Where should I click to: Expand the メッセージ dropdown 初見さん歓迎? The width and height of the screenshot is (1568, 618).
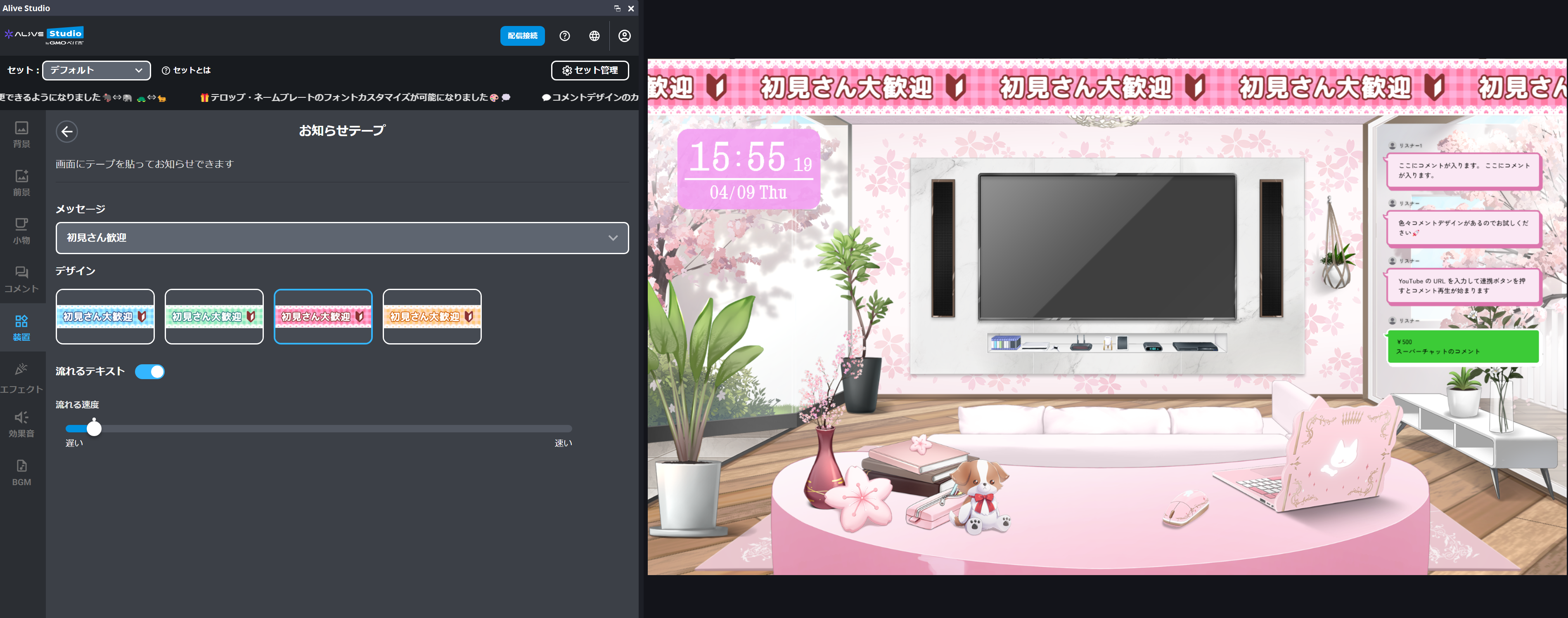pyautogui.click(x=342, y=238)
